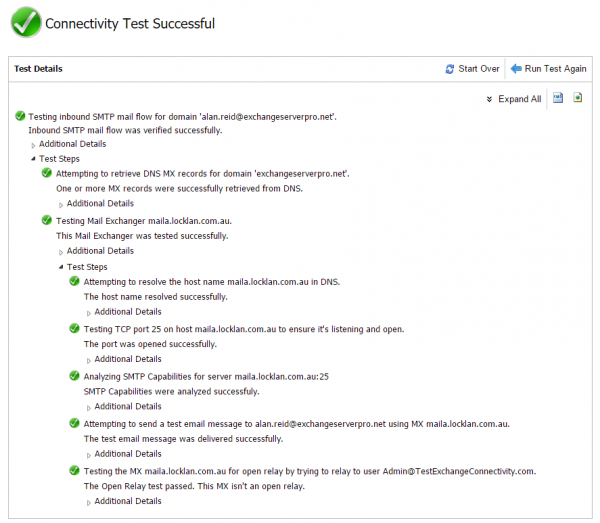Expand Additional Details for test email delivery
Image resolution: width=600 pixels, height=523 pixels.
coord(127,454)
